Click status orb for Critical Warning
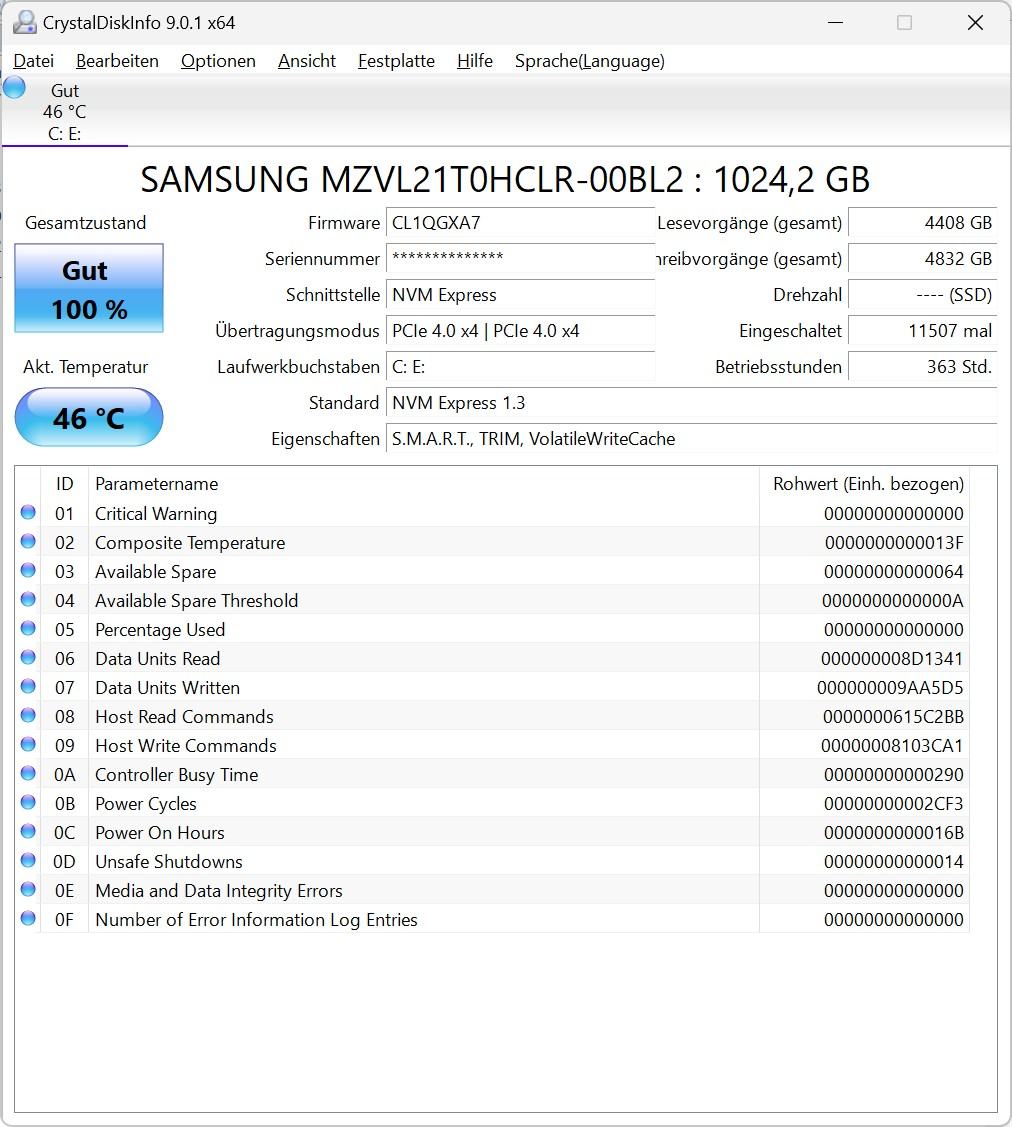This screenshot has height=1127, width=1012. (28, 512)
